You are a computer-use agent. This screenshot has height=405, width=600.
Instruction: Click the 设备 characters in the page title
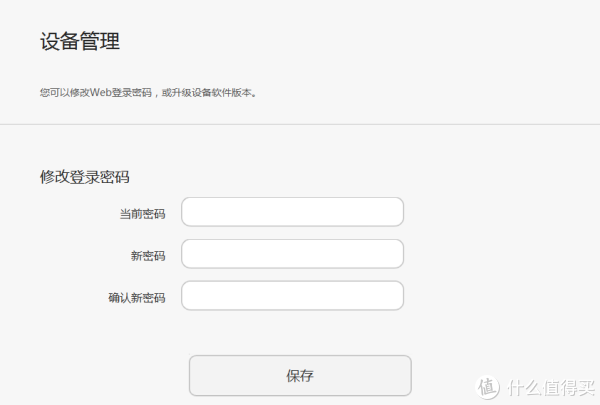(x=60, y=41)
